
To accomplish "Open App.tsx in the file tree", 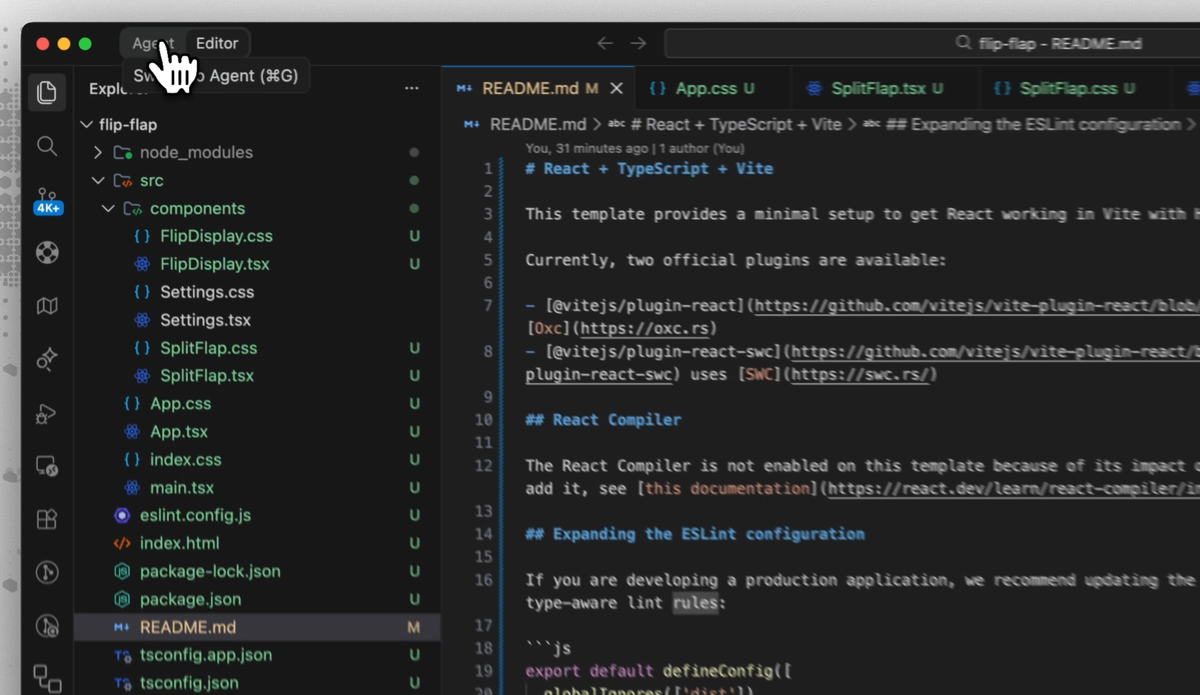I will pyautogui.click(x=179, y=432).
